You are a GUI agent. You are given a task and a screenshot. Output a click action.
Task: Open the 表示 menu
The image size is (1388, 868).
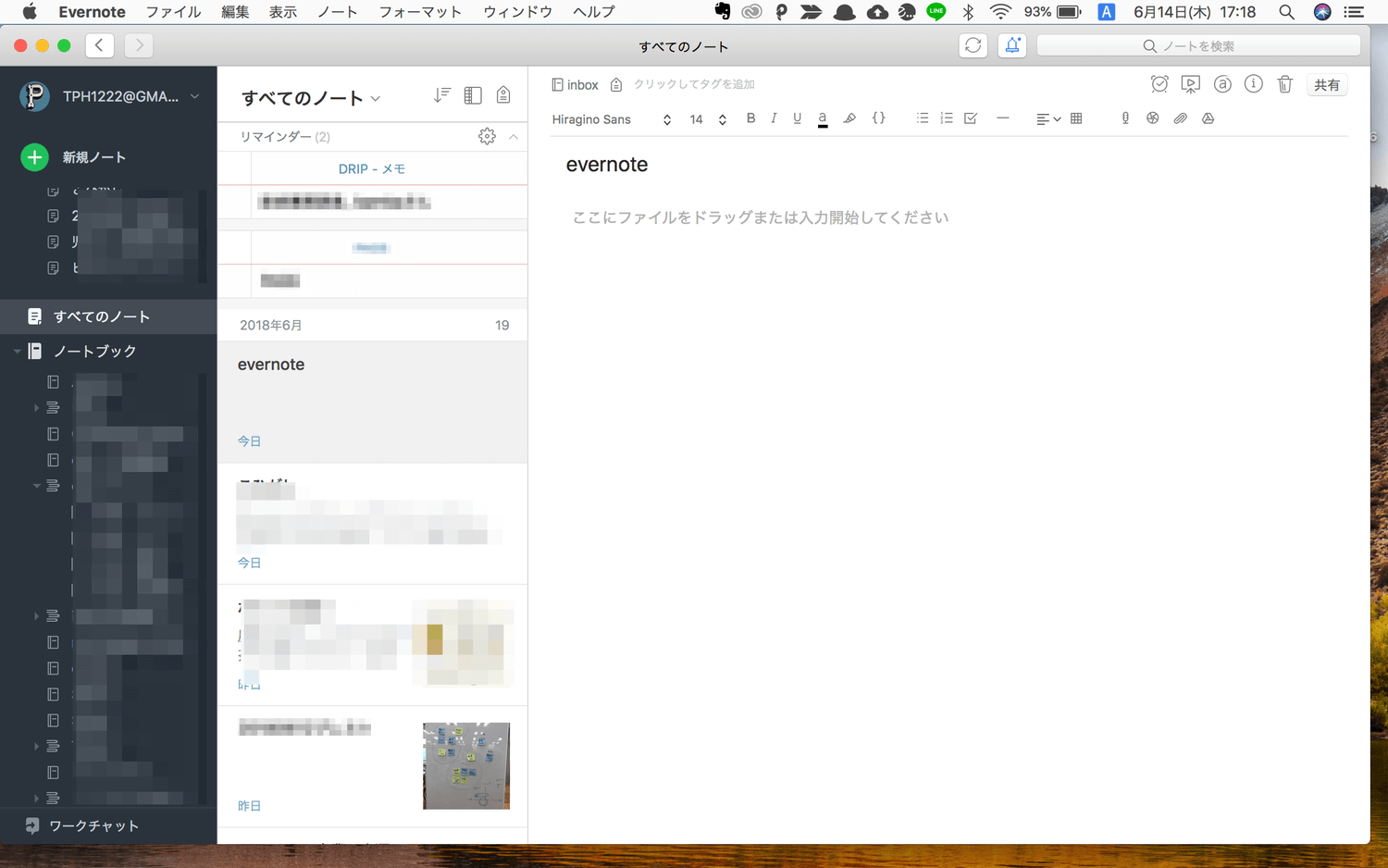pos(283,12)
